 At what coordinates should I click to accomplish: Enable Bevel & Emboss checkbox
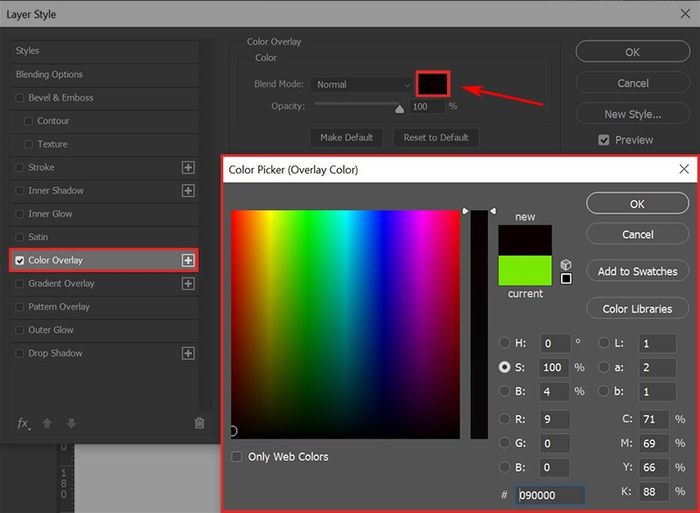(x=20, y=98)
